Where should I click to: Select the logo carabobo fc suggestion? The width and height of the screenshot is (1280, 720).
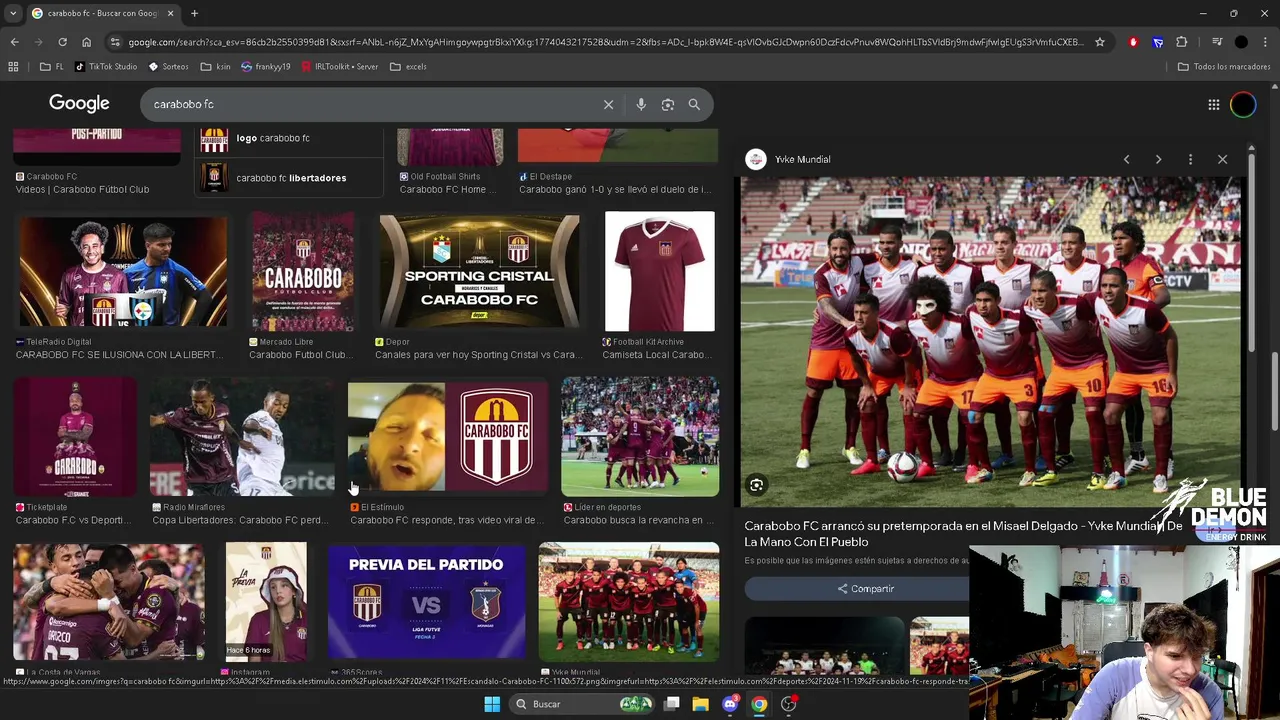(x=289, y=139)
